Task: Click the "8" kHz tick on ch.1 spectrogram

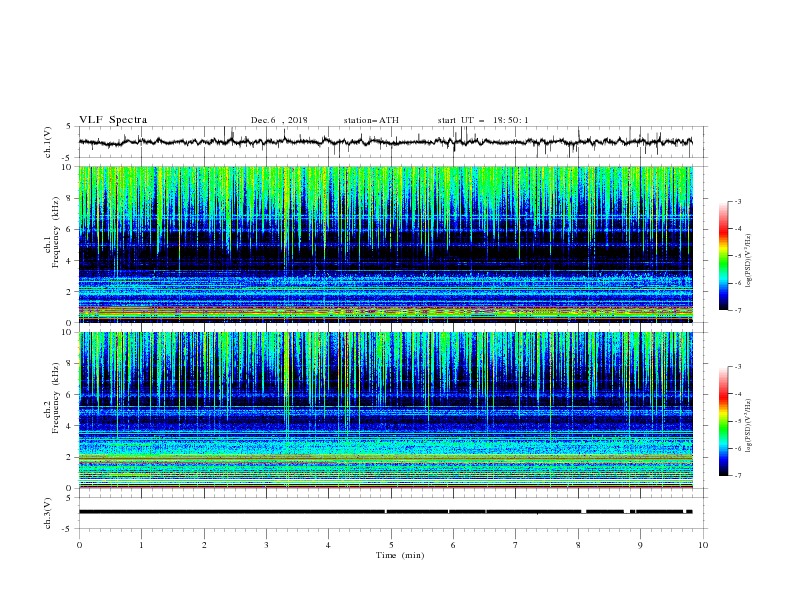Action: pos(70,198)
